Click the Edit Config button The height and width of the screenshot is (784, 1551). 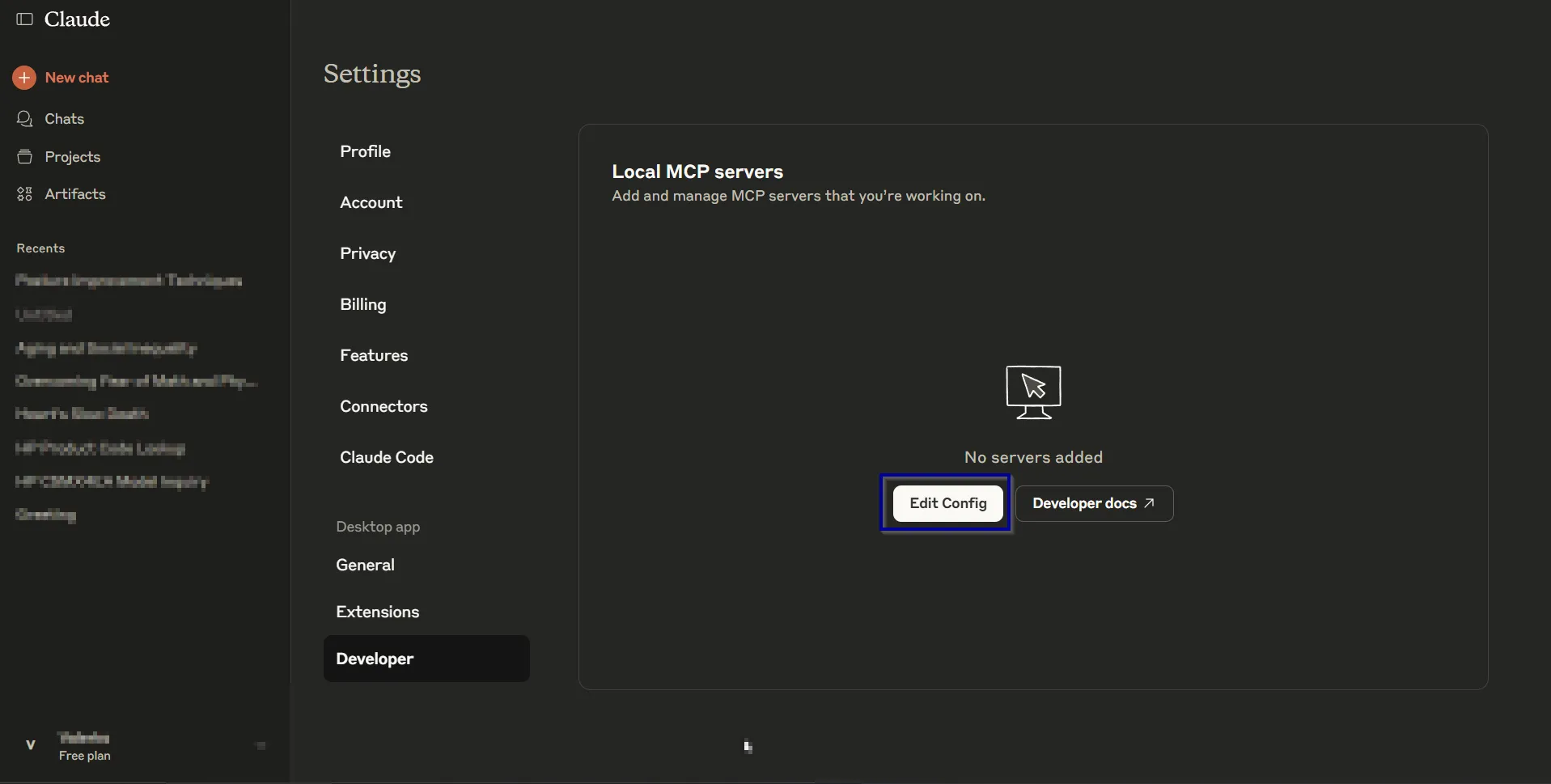click(x=948, y=503)
